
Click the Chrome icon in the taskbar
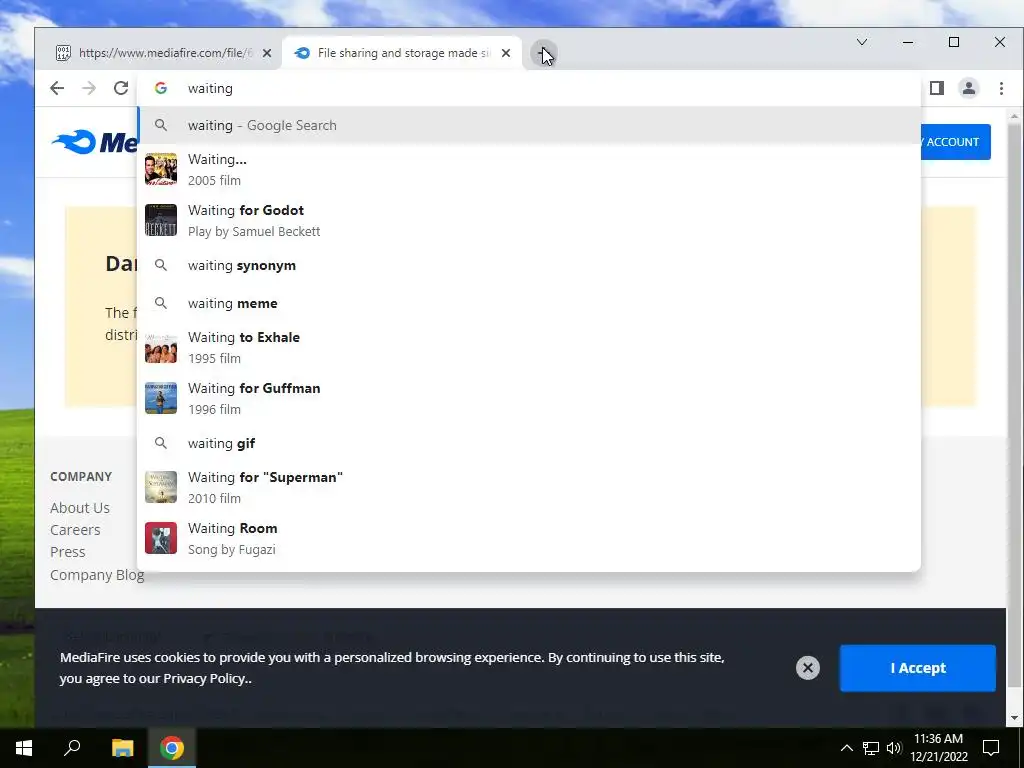point(172,748)
